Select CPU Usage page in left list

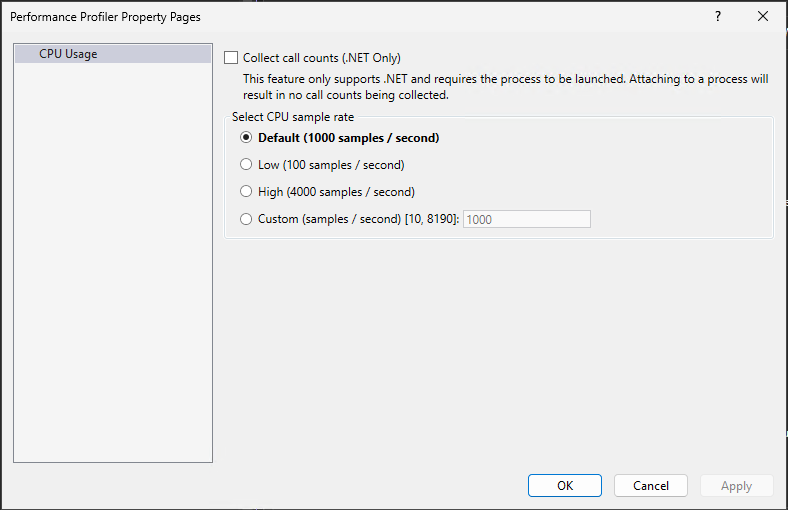[x=68, y=54]
